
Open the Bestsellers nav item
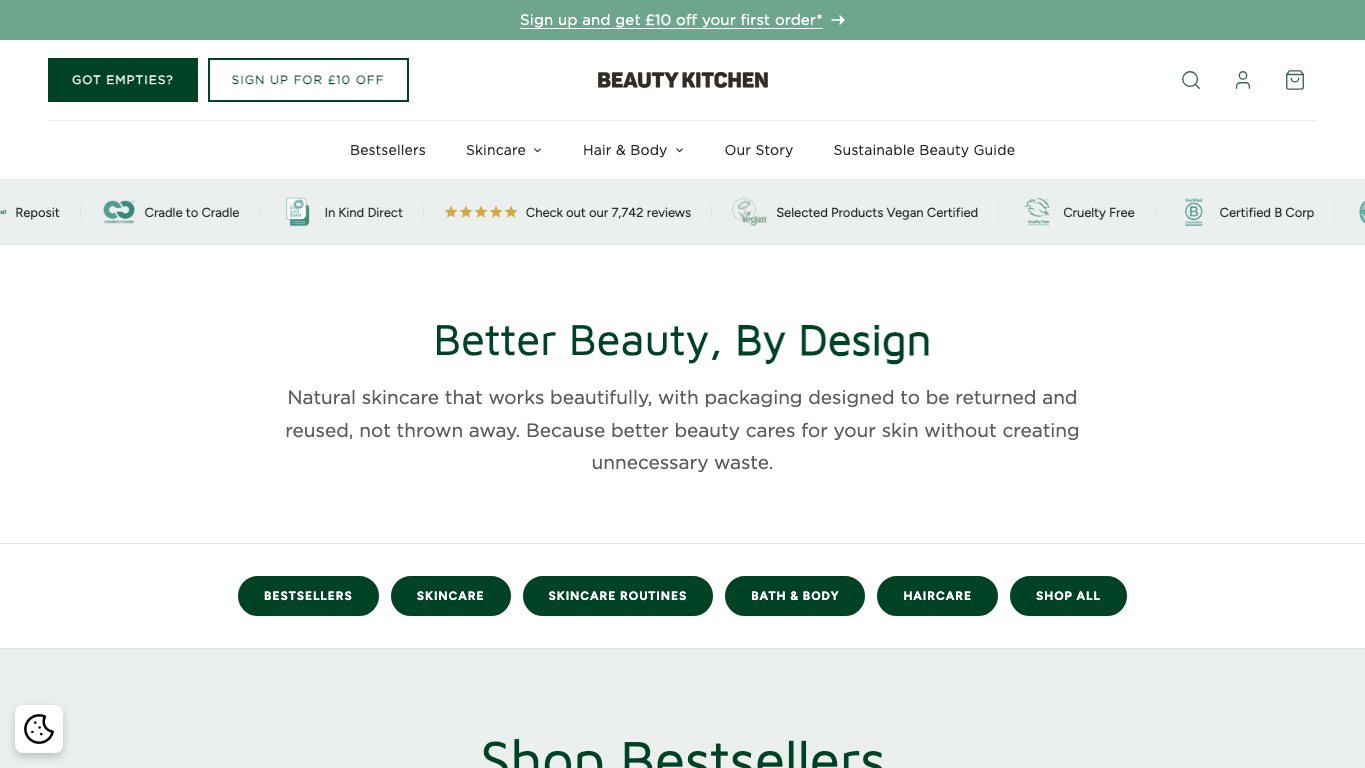point(388,150)
